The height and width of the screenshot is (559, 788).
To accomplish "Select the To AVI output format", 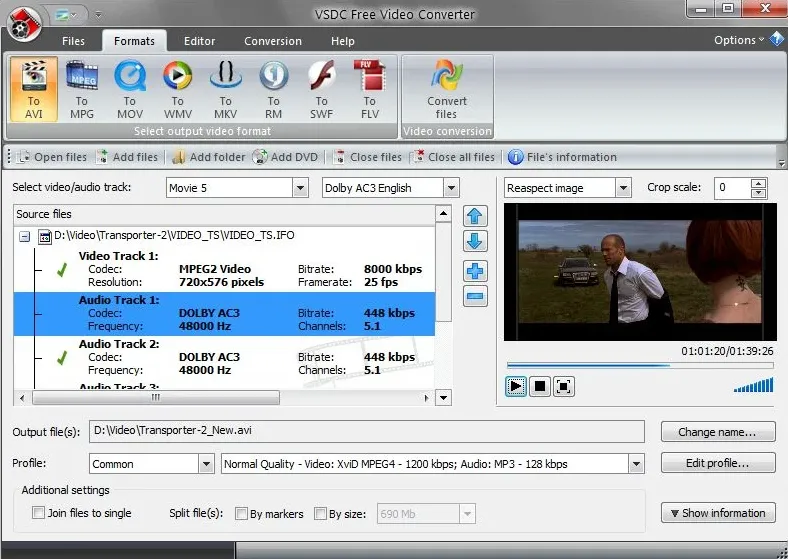I will [34, 89].
